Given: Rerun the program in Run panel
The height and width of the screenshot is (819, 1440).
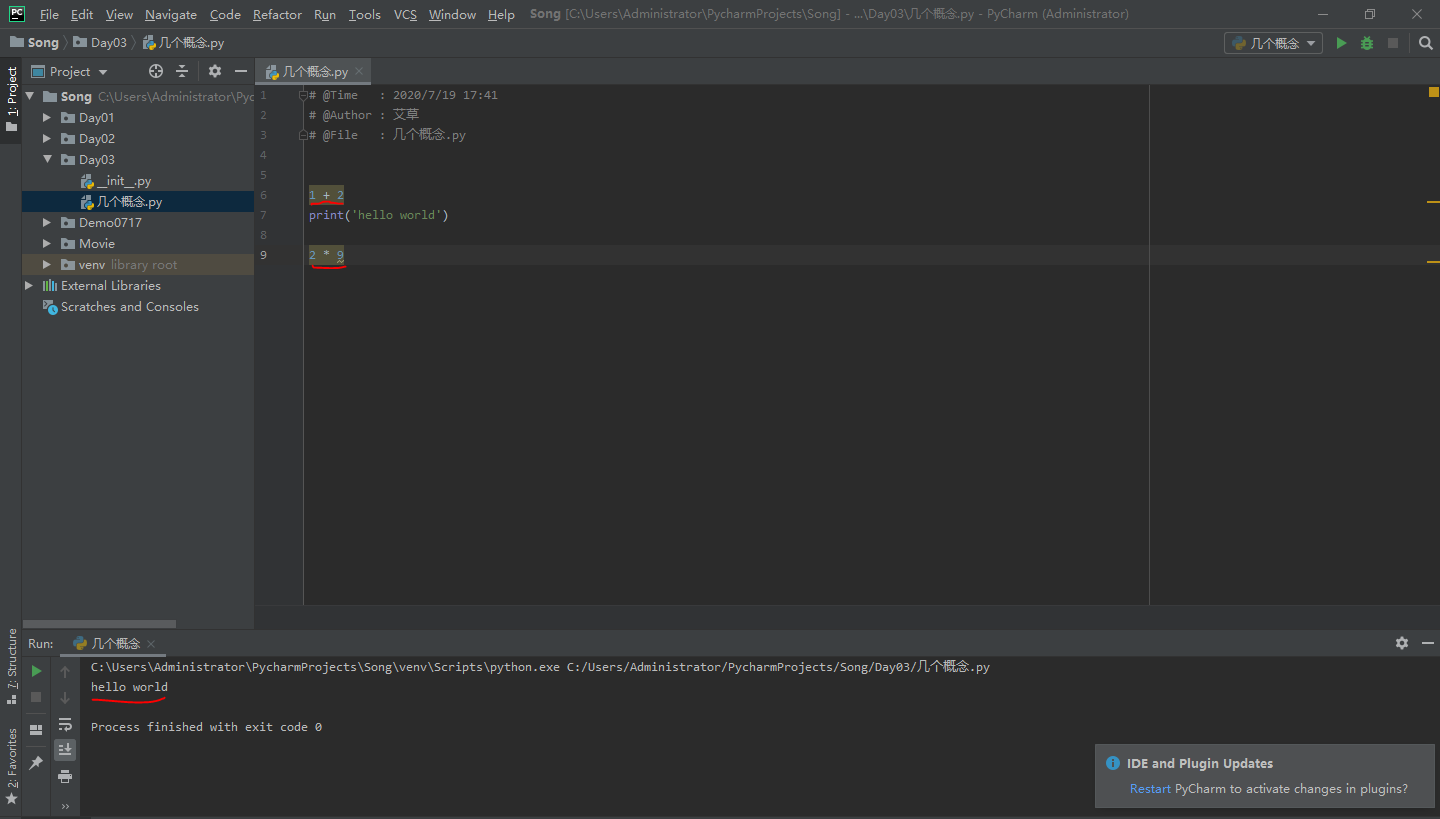Looking at the screenshot, I should tap(36, 671).
